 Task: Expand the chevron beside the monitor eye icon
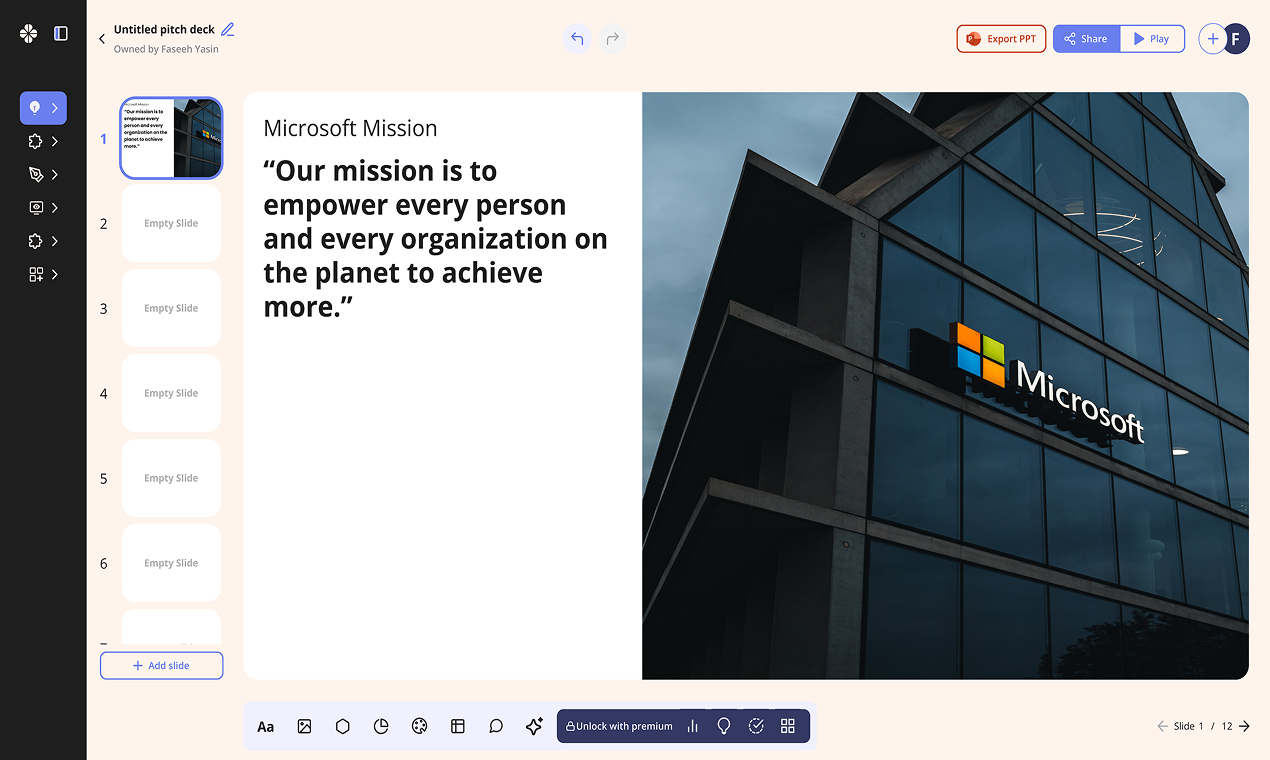tap(55, 208)
